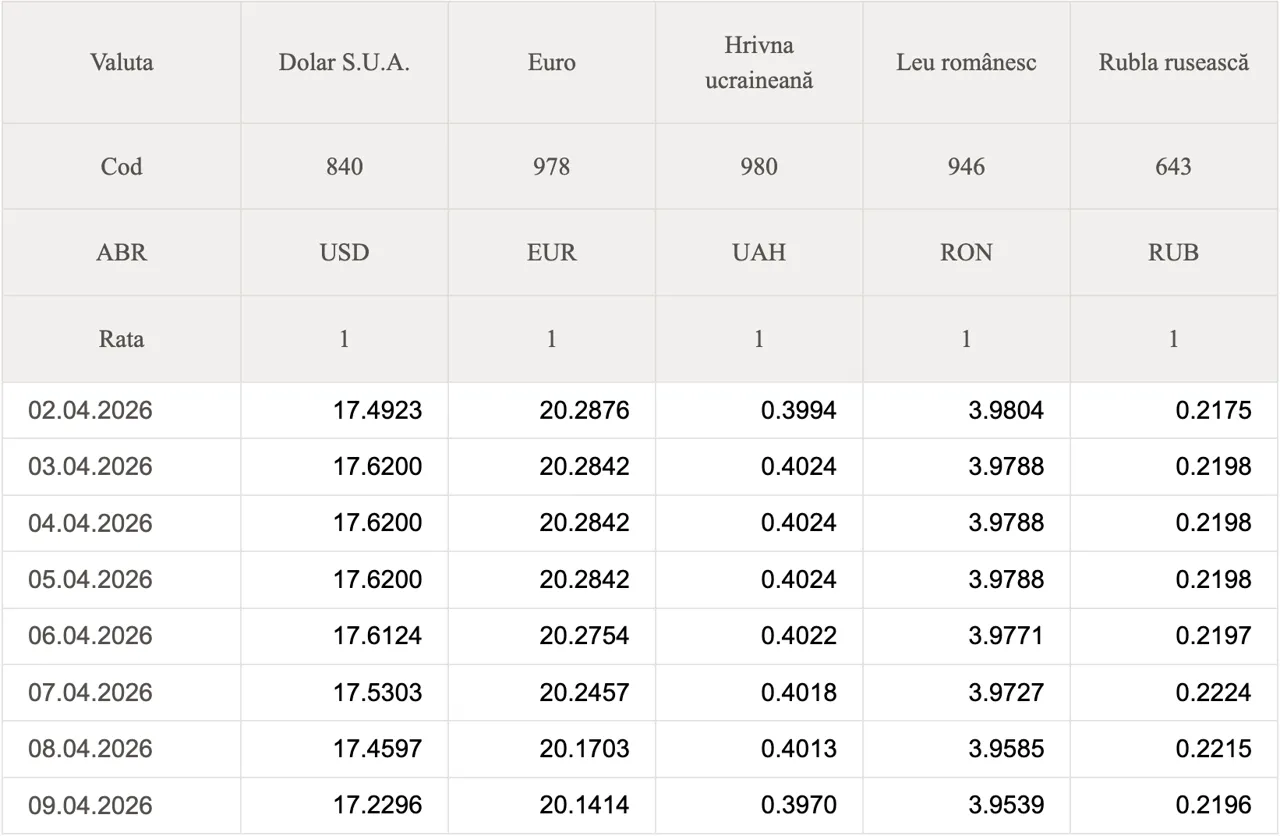The width and height of the screenshot is (1280, 836).
Task: Click the Rubla rusească header
Action: click(x=1174, y=62)
